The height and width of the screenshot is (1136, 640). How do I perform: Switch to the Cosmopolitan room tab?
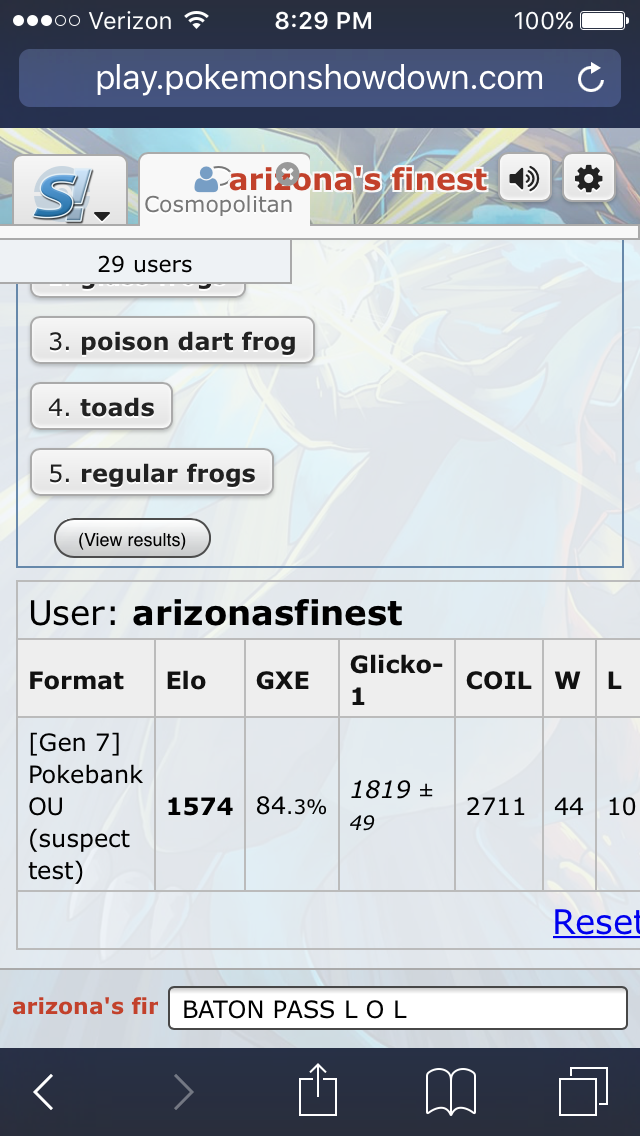219,203
